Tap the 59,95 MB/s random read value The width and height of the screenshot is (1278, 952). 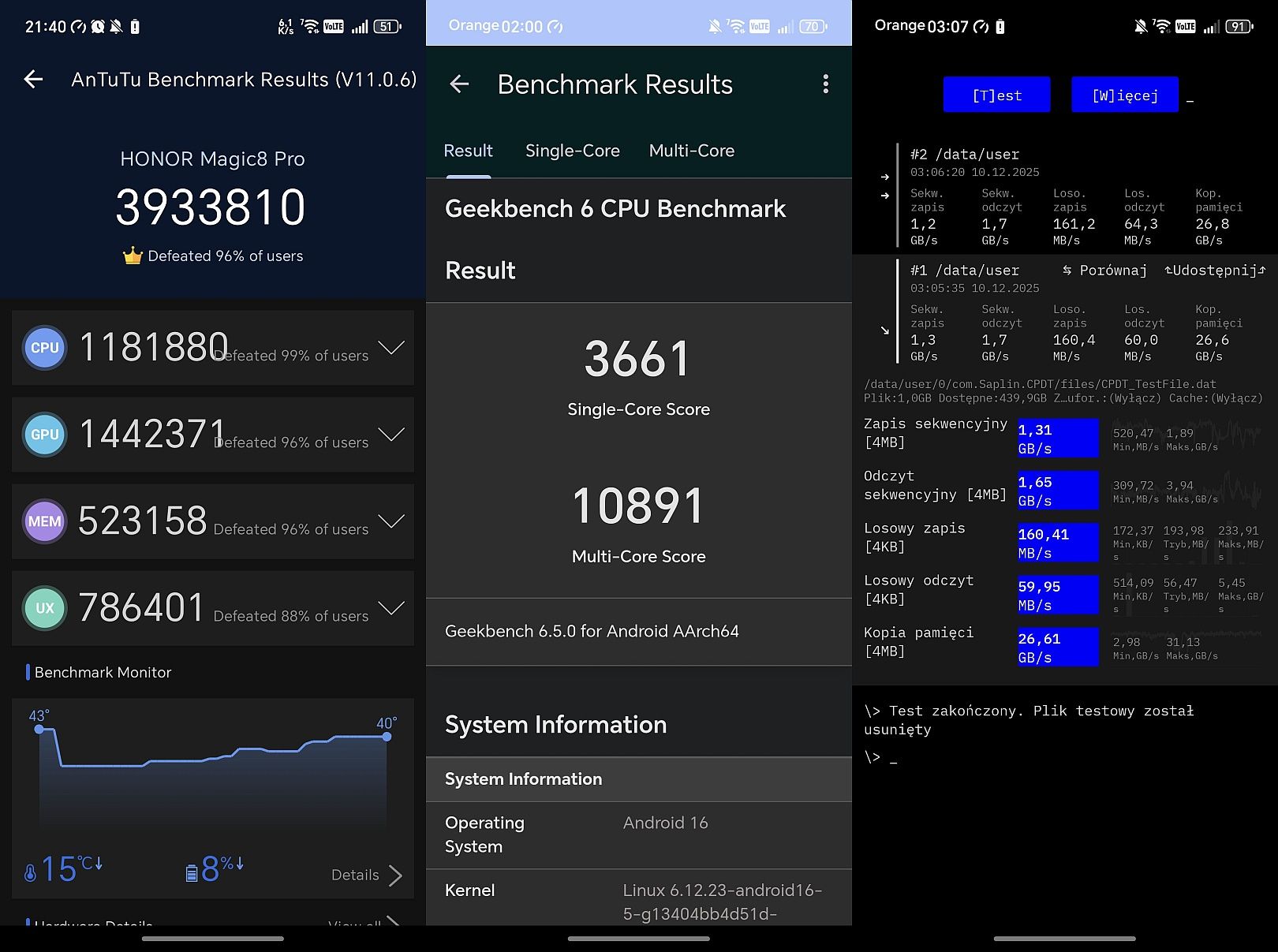(x=1058, y=595)
